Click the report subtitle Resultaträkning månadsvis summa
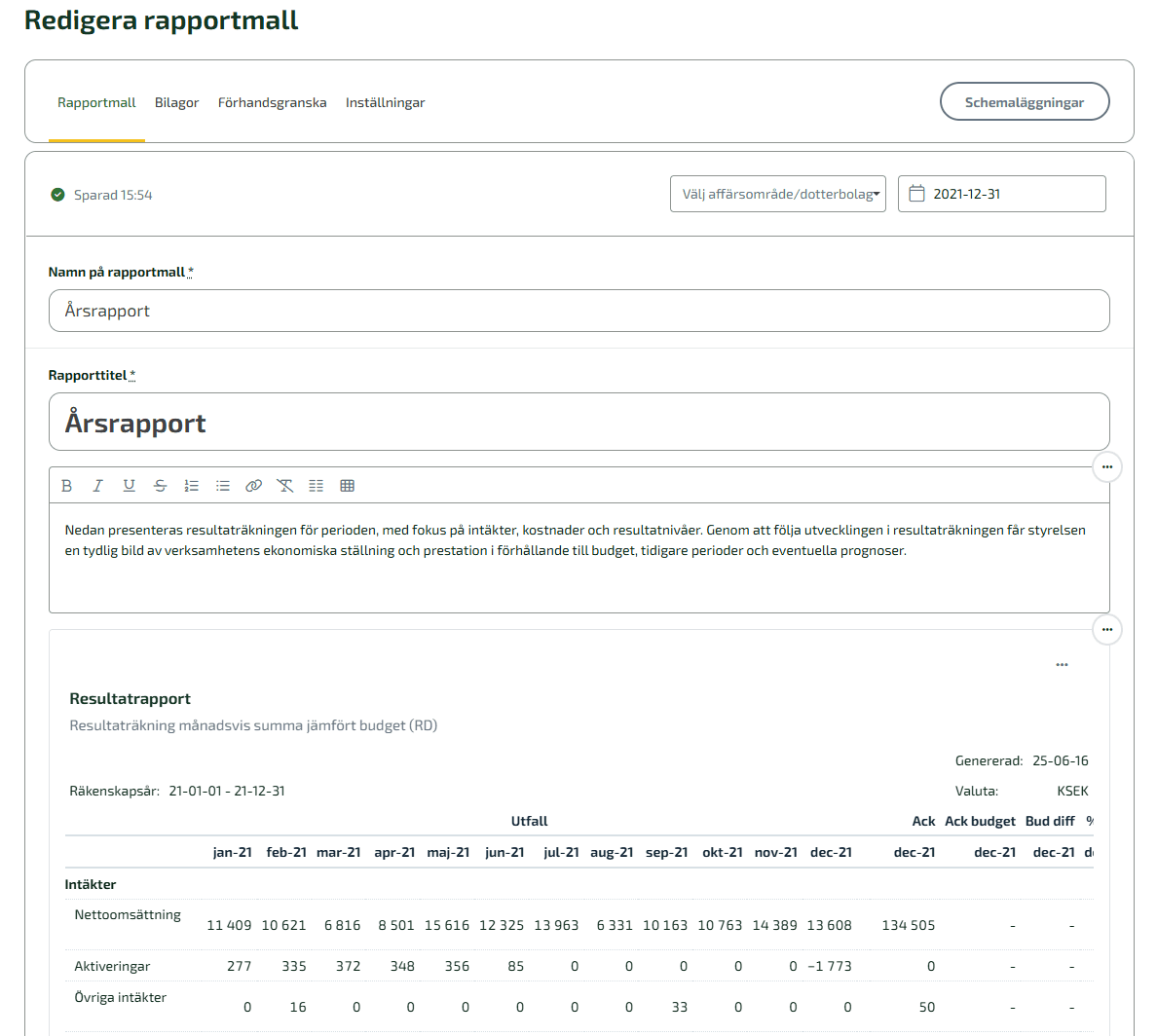The height and width of the screenshot is (1036, 1157). (x=253, y=725)
